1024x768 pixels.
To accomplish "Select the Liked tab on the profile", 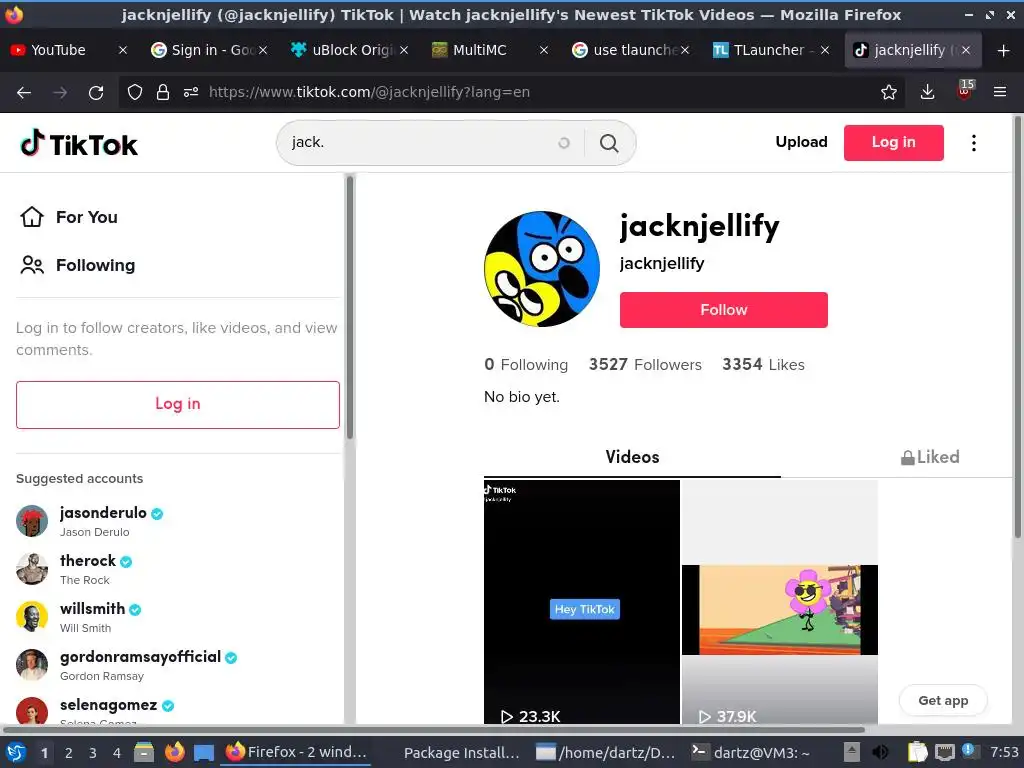I will pyautogui.click(x=930, y=457).
